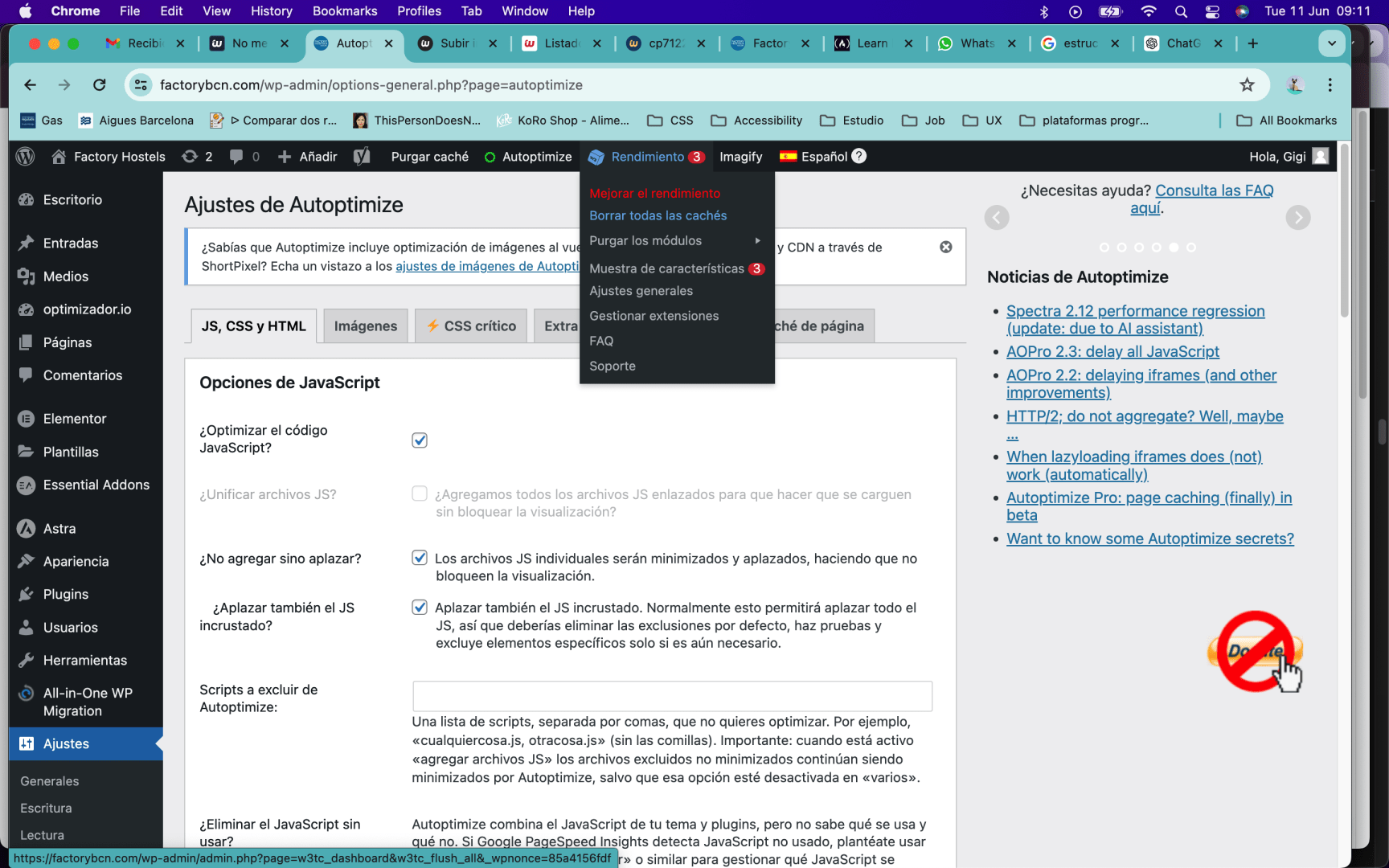Open the Accessibility bookmarks folder
Image resolution: width=1389 pixels, height=868 pixels.
click(x=756, y=121)
